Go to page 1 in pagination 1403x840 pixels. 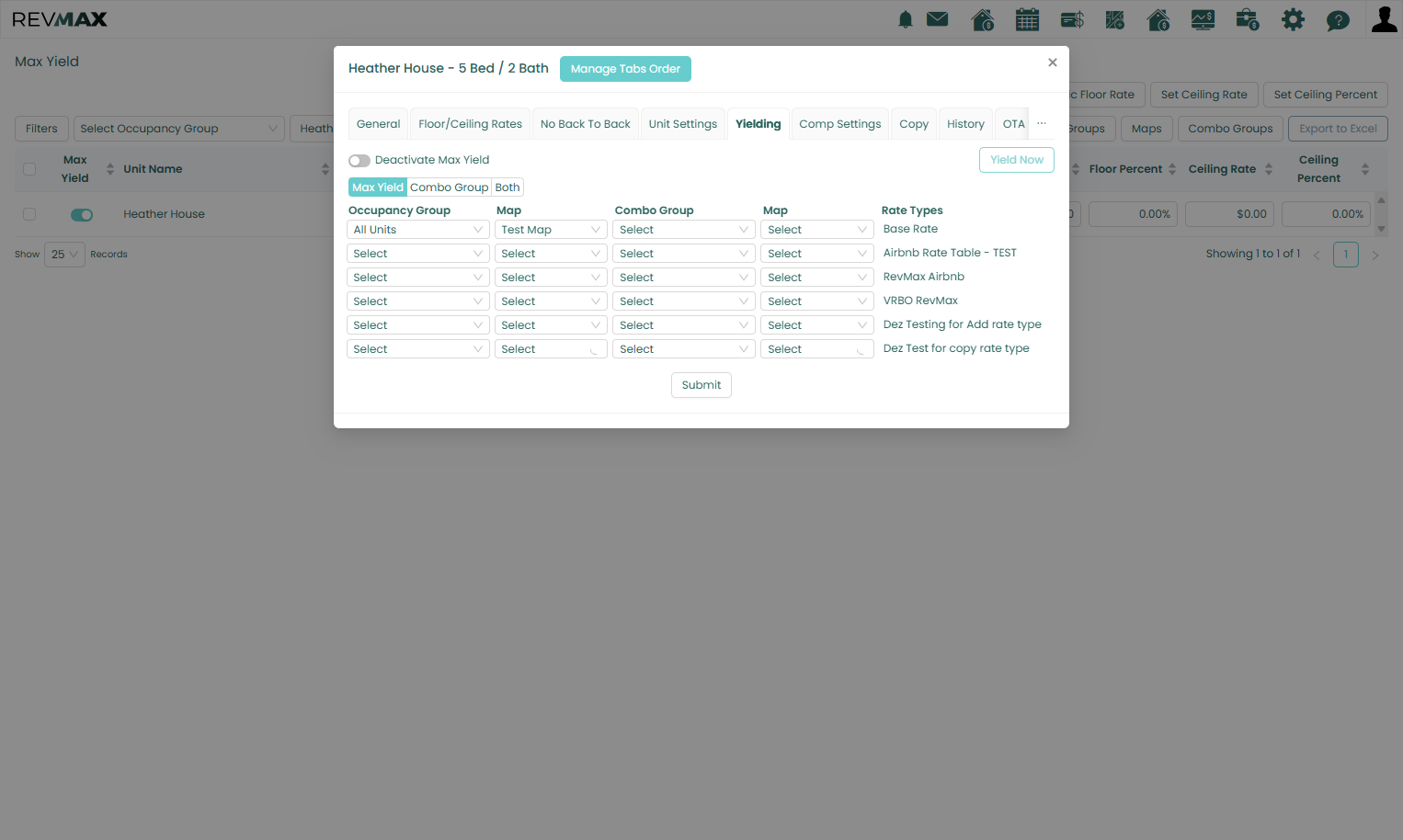click(1346, 255)
